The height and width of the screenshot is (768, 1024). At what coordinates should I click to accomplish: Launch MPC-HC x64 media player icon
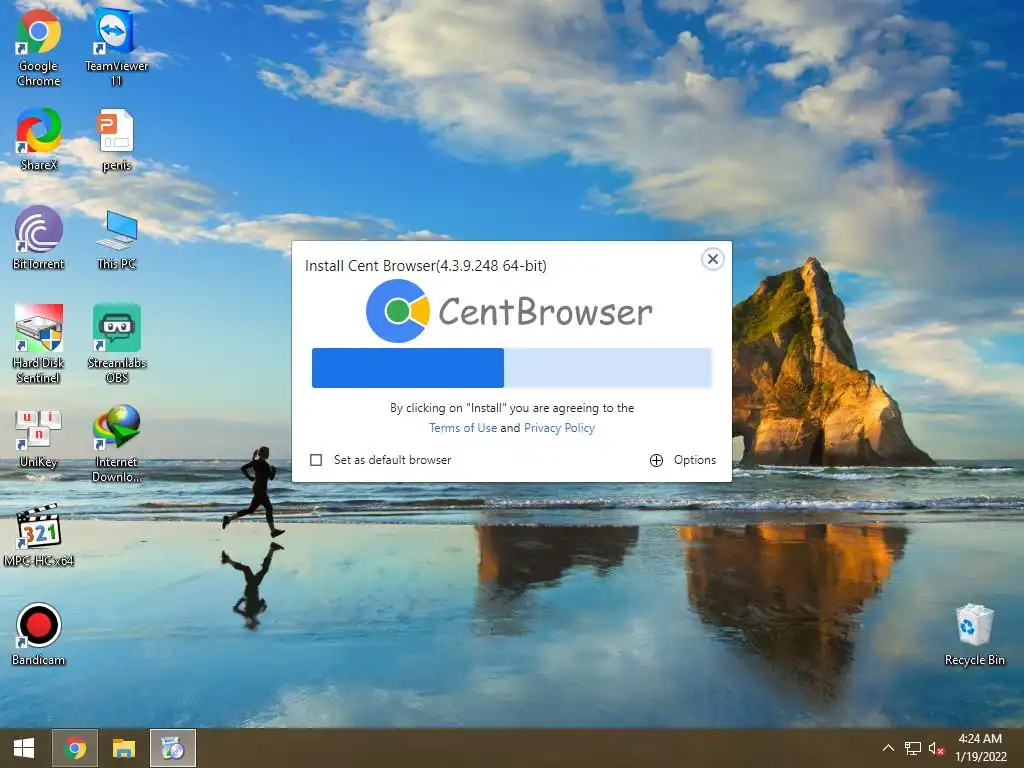(39, 536)
